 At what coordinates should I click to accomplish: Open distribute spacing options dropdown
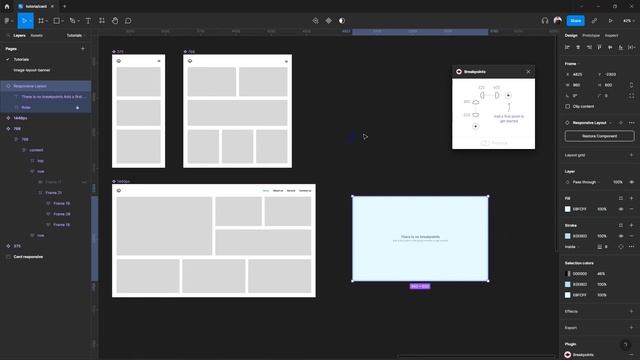tap(631, 47)
